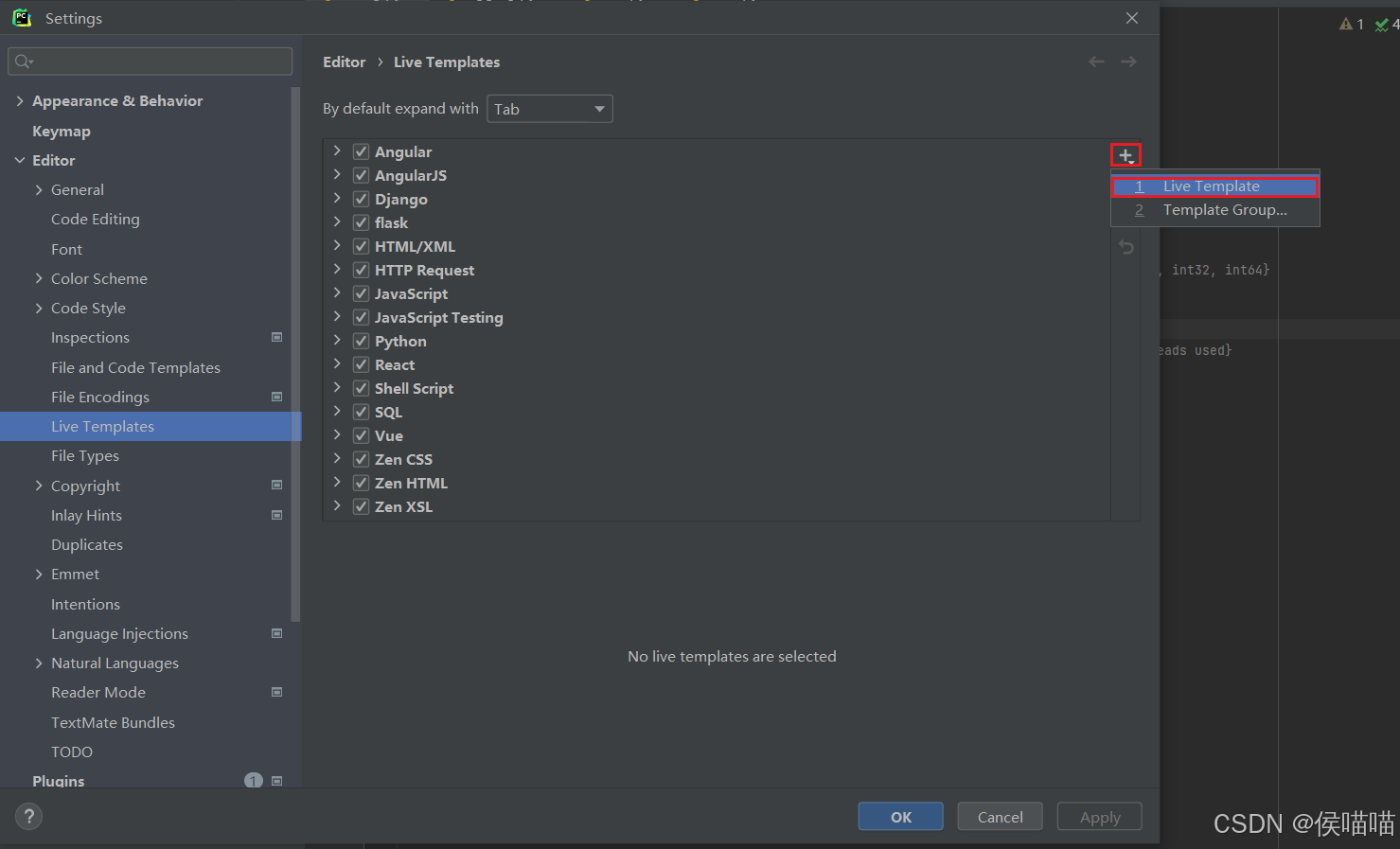Open the Plugins settings page
This screenshot has height=849, width=1400.
pyautogui.click(x=58, y=780)
